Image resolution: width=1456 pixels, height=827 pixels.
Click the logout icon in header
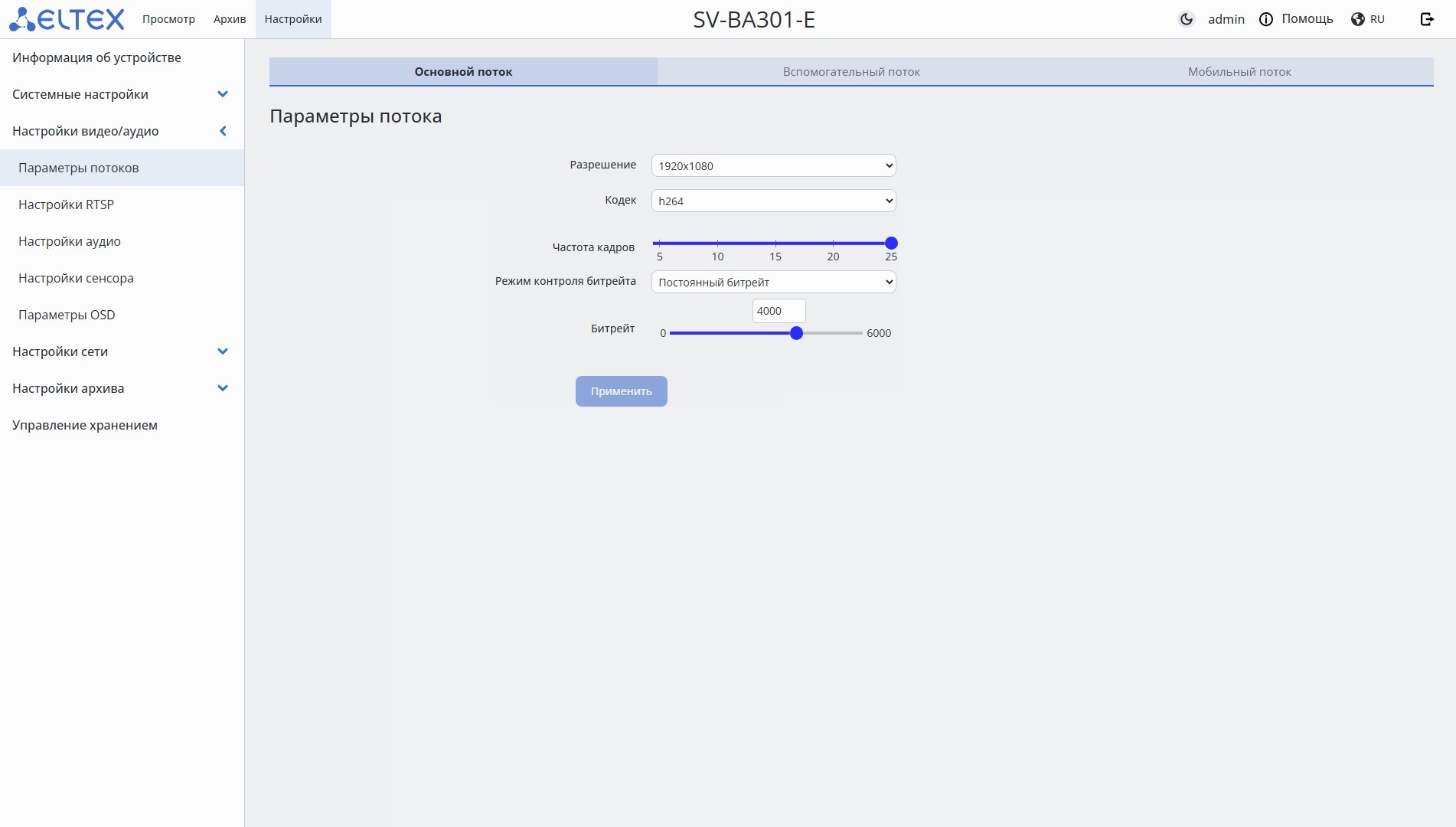tap(1427, 19)
